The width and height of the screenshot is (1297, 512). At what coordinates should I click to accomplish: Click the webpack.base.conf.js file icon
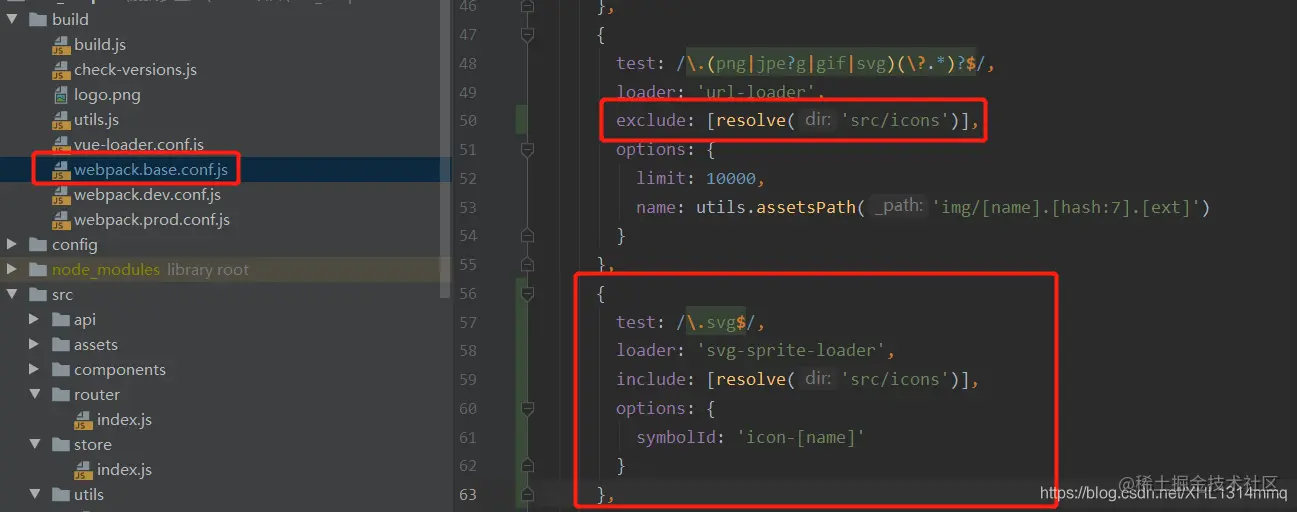[x=59, y=170]
